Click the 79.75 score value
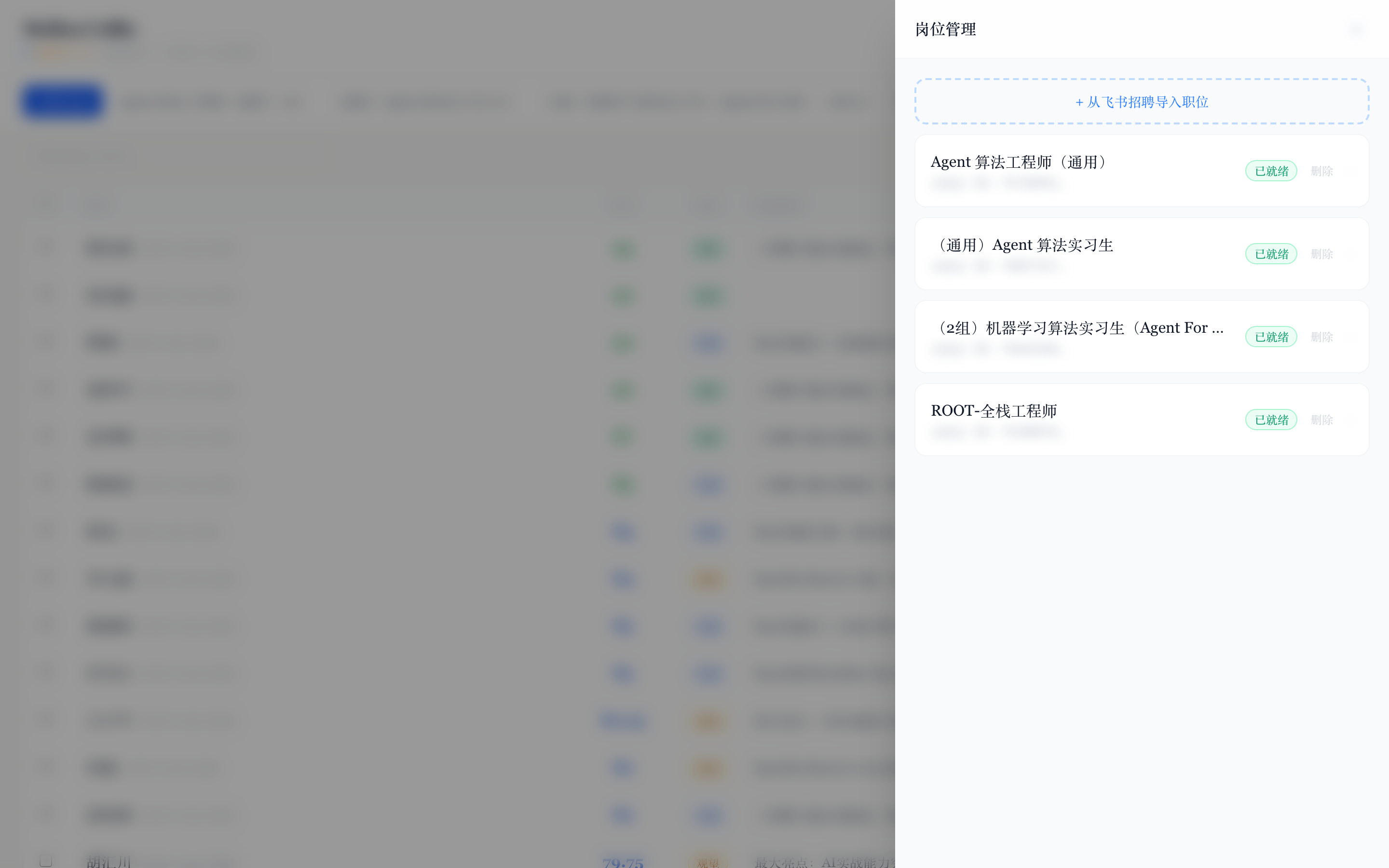This screenshot has width=1389, height=868. (623, 862)
